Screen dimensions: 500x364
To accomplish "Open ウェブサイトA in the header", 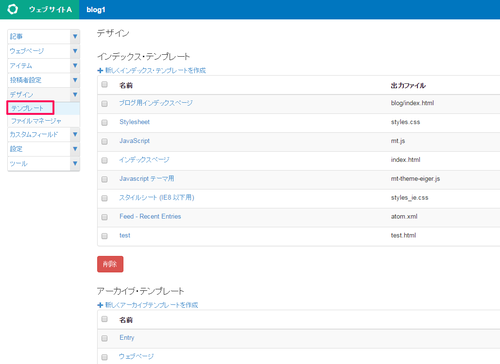I will [x=50, y=9].
